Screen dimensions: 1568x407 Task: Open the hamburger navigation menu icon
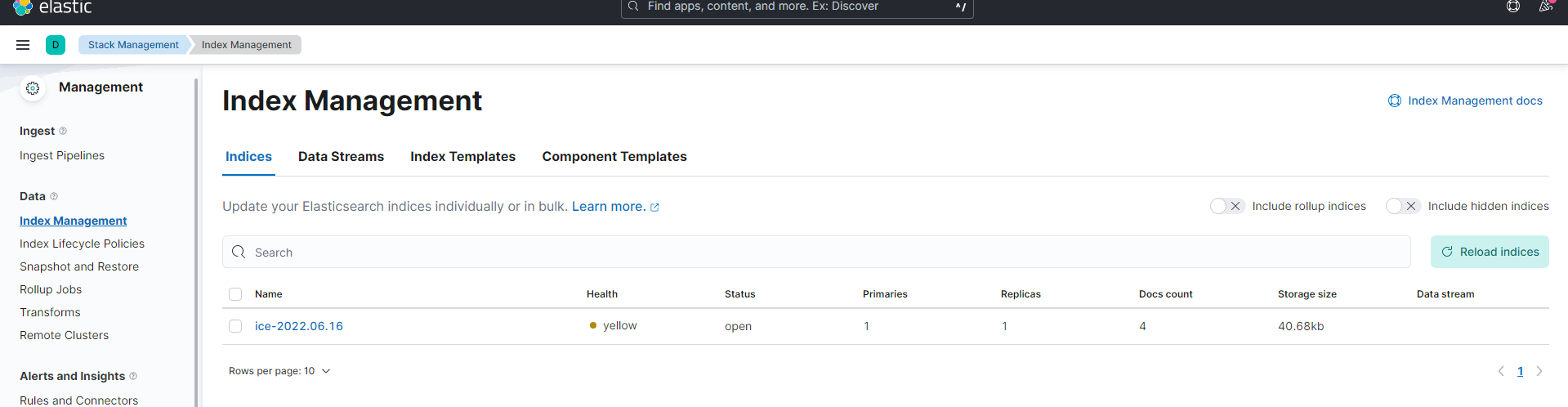pos(23,45)
